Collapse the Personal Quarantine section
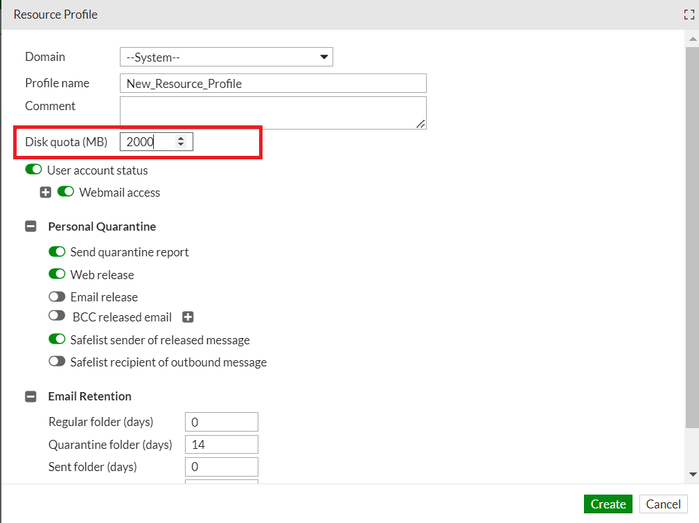This screenshot has width=699, height=523. point(31,227)
